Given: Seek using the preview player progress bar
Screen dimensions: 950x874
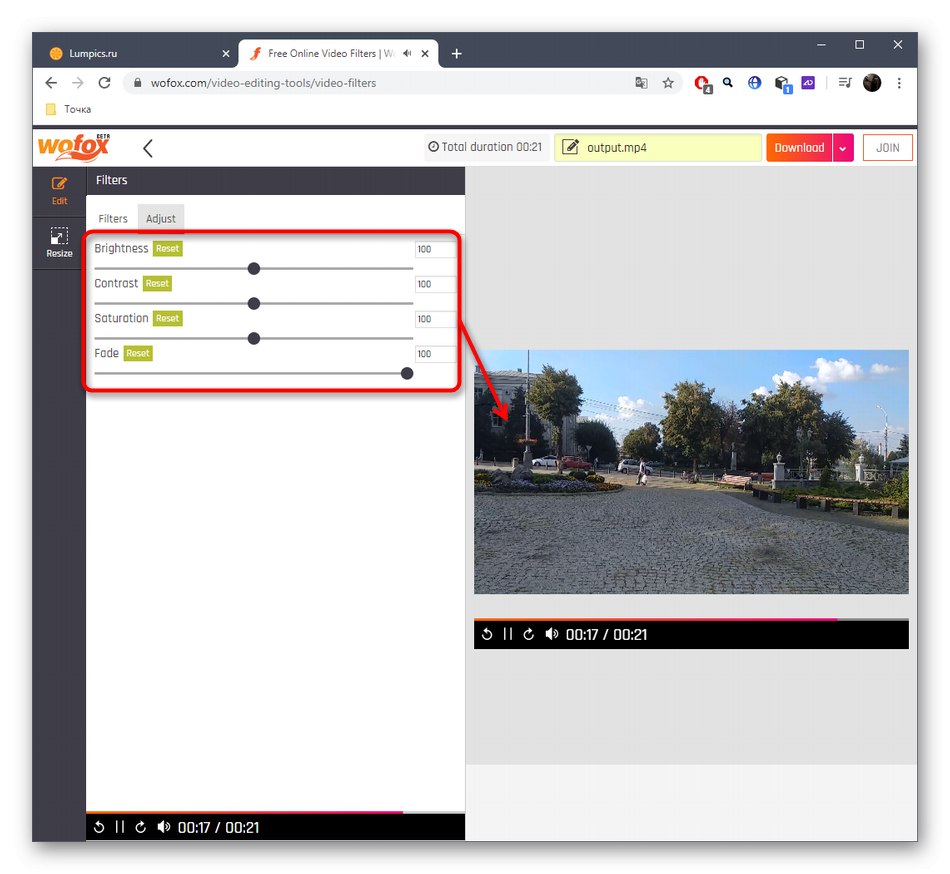Looking at the screenshot, I should click(x=691, y=620).
